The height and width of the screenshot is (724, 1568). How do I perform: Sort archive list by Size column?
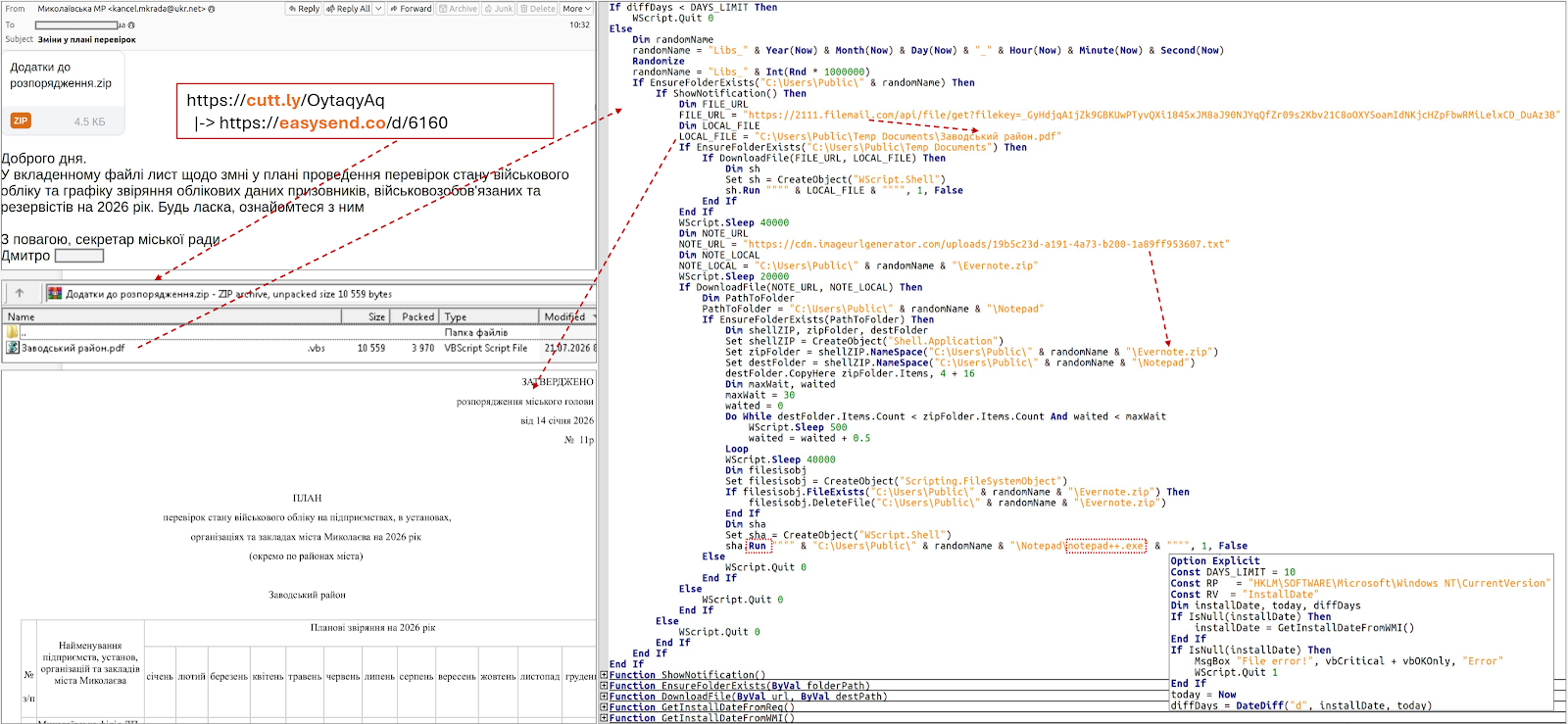pos(366,316)
